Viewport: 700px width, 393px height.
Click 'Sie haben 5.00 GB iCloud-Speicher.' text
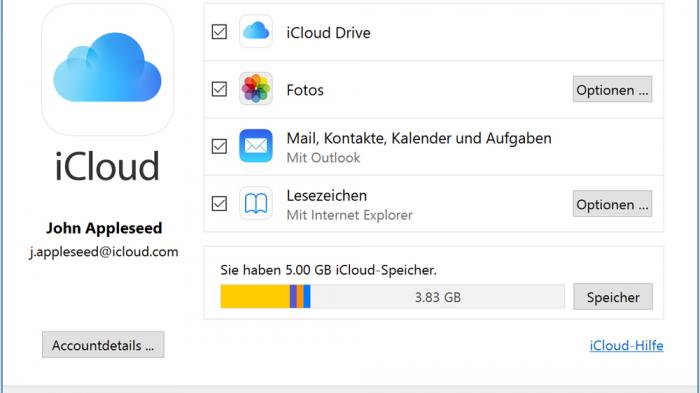point(329,270)
